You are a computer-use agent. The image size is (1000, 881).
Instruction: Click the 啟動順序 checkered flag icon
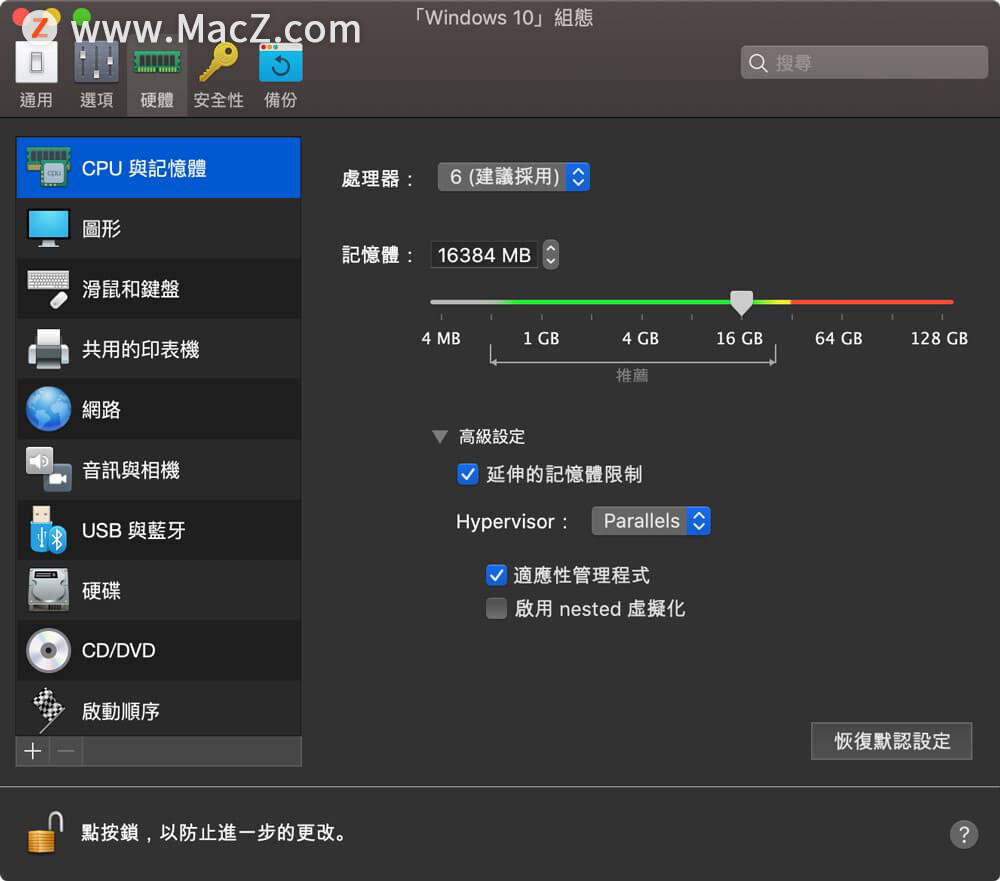click(48, 710)
